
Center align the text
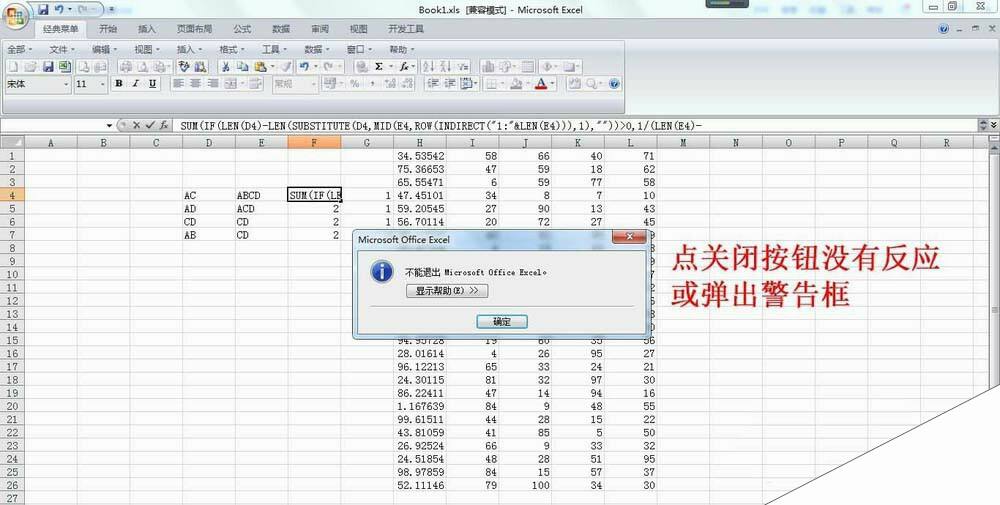tap(196, 84)
